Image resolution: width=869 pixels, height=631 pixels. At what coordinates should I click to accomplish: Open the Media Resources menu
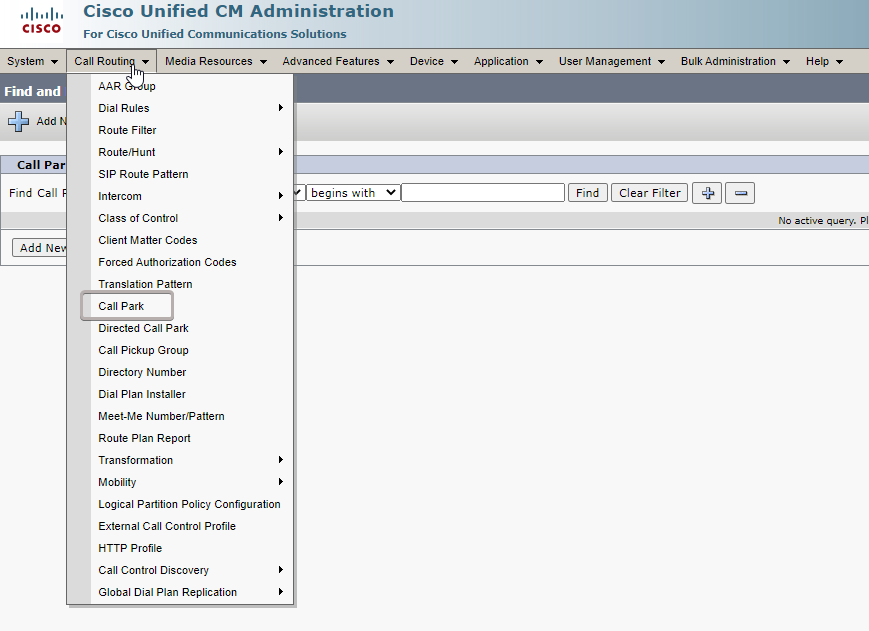pyautogui.click(x=216, y=61)
